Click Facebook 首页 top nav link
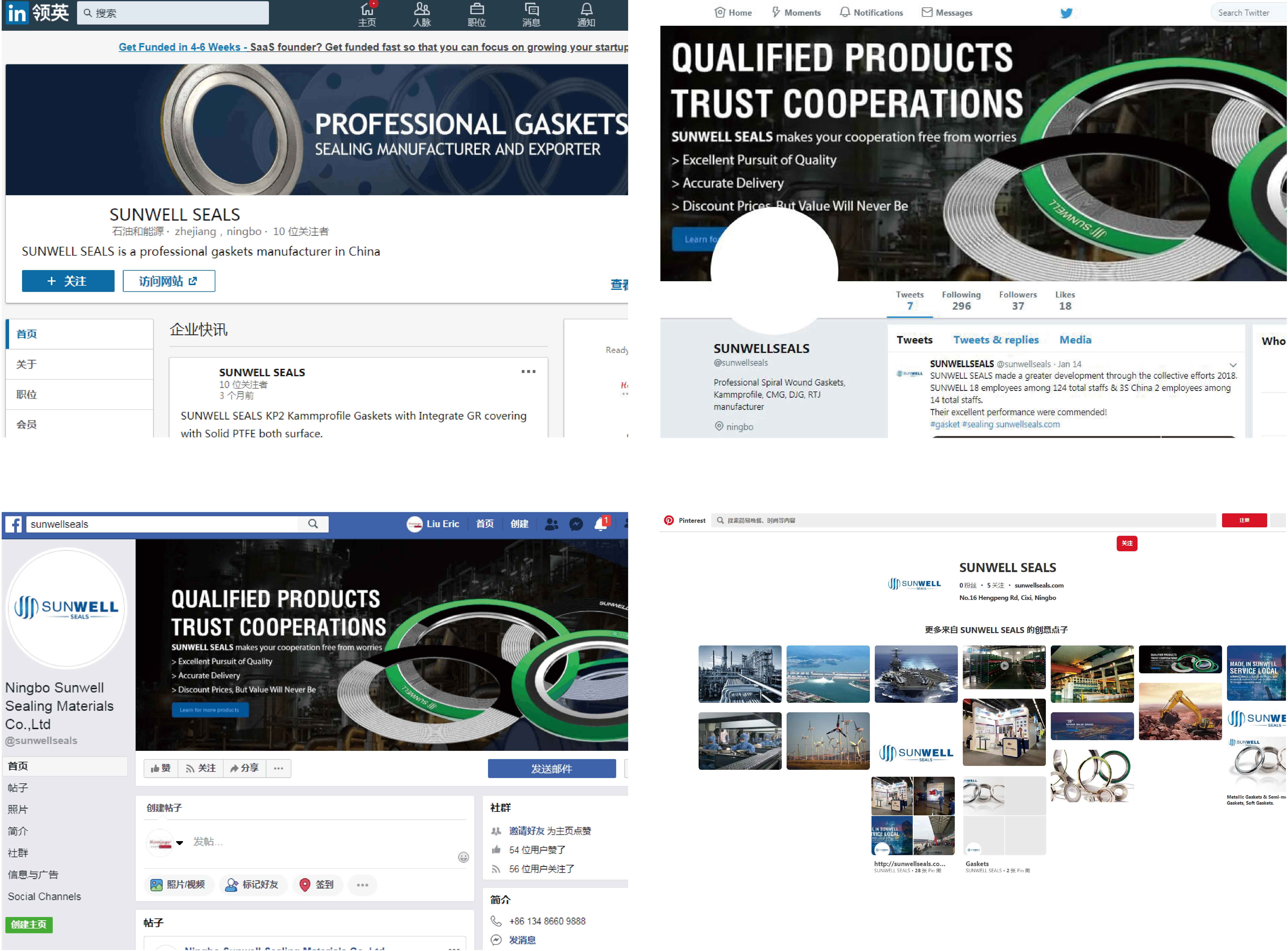1288x951 pixels. (x=484, y=524)
